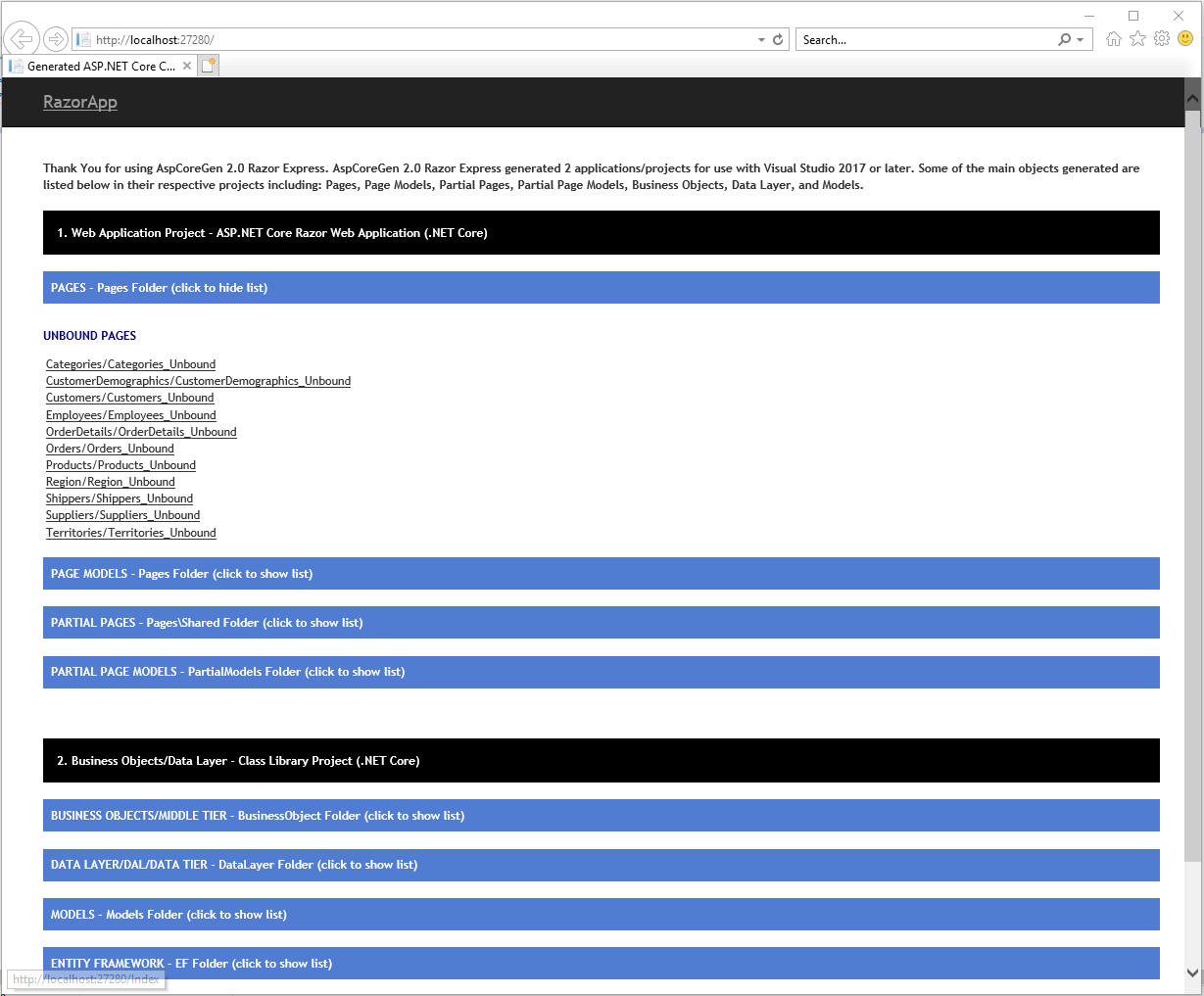
Task: Select the Generated ASP.NET Core C... tab
Action: tap(100, 66)
